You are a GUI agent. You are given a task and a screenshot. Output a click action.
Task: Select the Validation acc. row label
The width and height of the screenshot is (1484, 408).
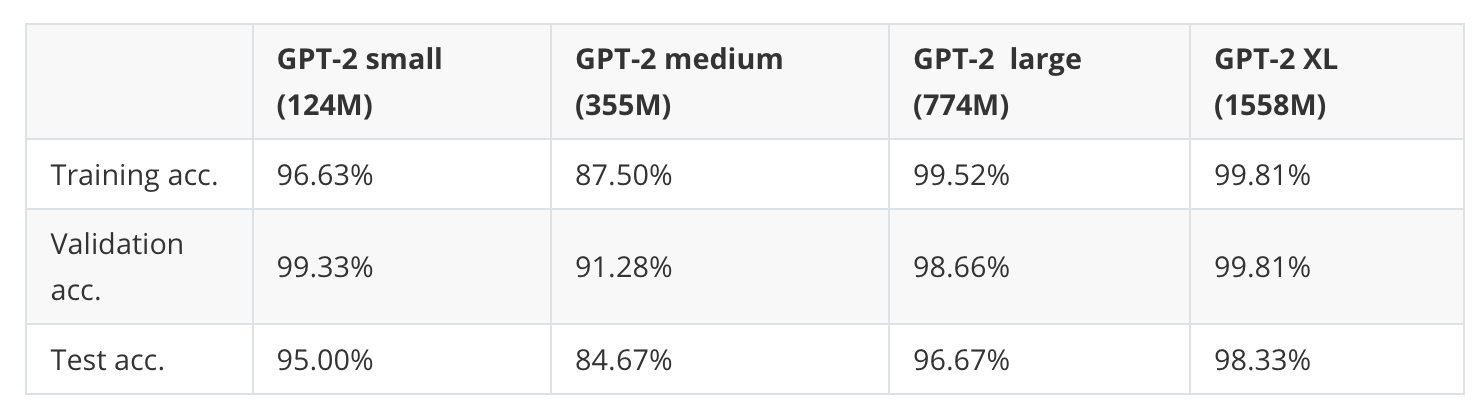point(118,267)
